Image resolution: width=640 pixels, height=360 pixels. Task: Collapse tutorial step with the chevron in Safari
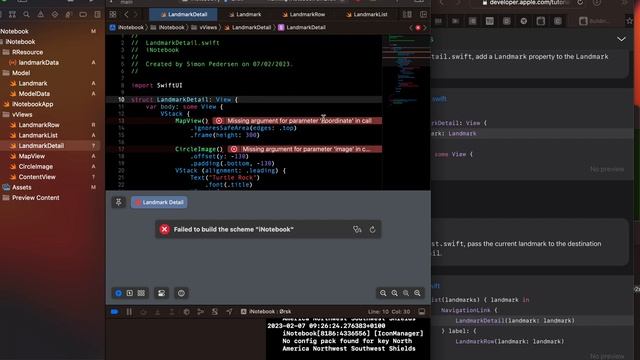[x=621, y=39]
